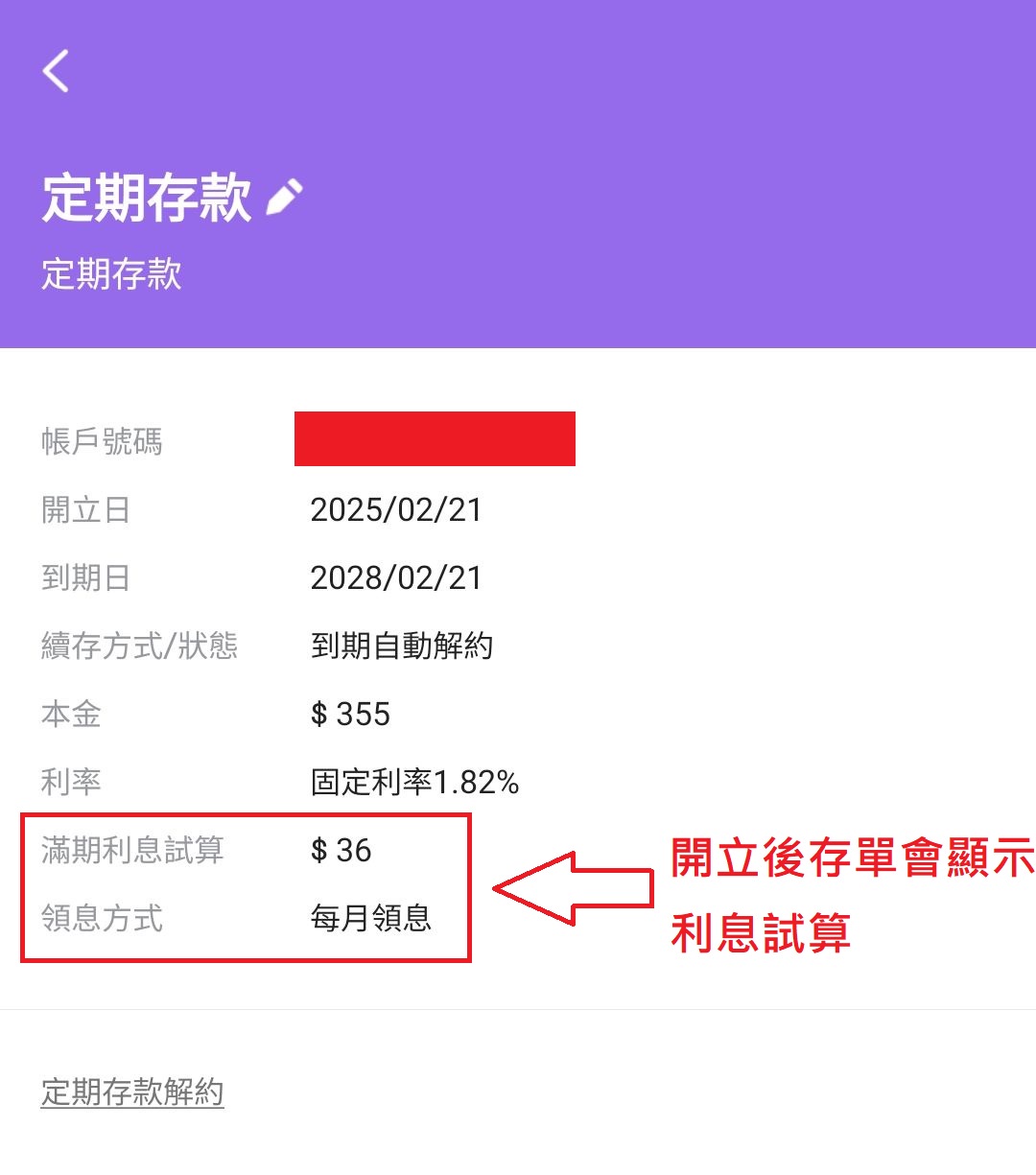Tap the 每月領息 payout method value
1036x1175 pixels.
(x=371, y=918)
